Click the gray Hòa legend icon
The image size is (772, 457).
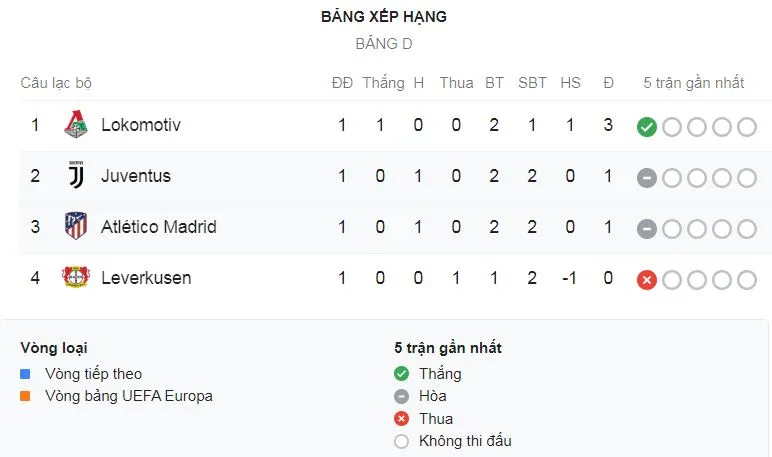402,396
